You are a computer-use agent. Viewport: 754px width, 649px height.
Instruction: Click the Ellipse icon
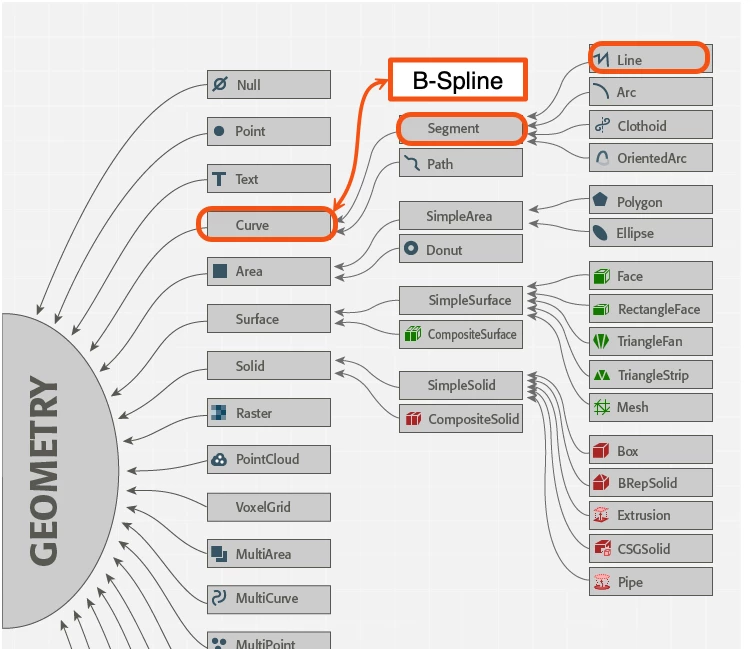coord(600,232)
